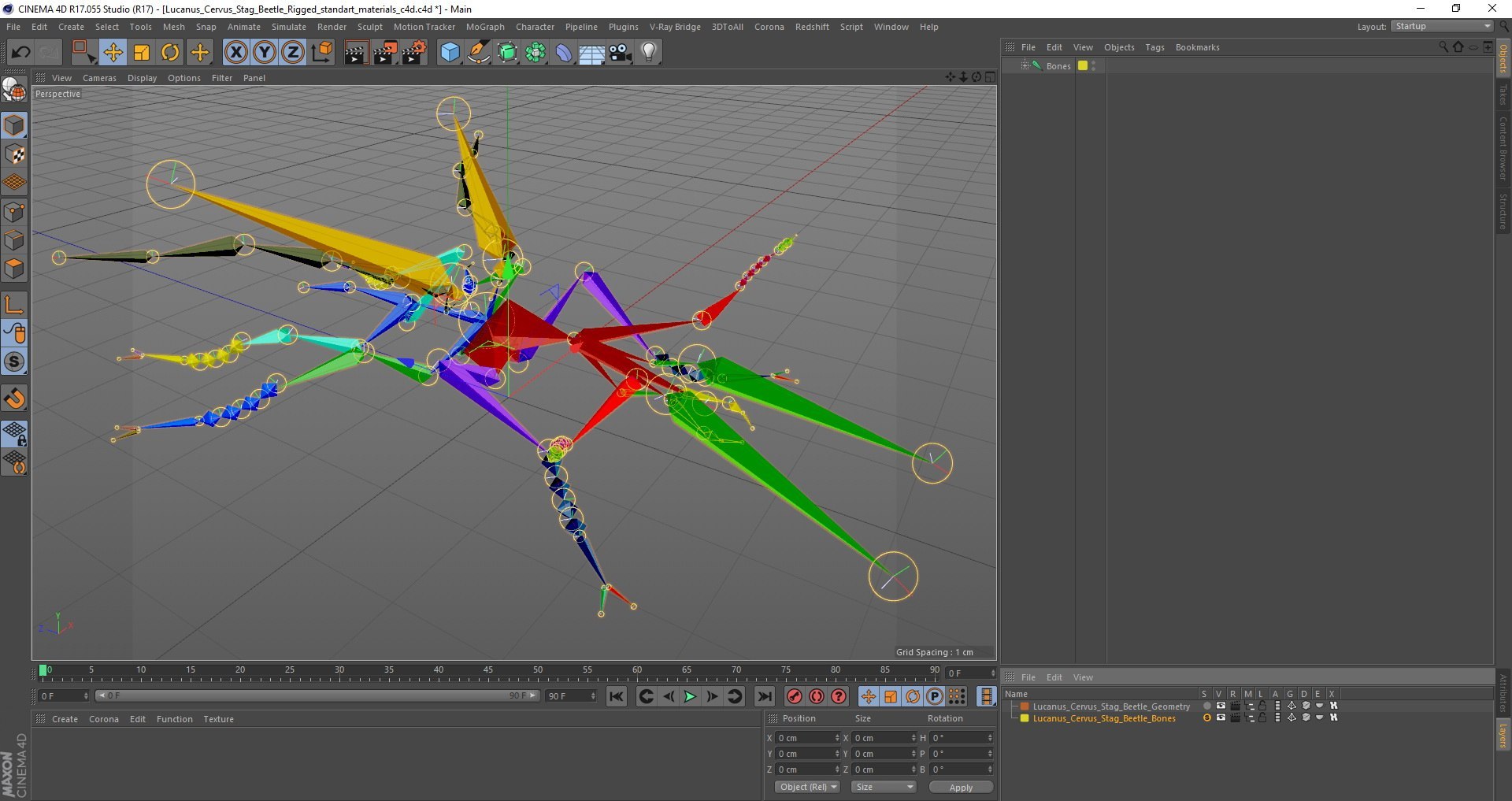Open the MoGraph menu
The width and height of the screenshot is (1512, 801).
click(x=485, y=27)
